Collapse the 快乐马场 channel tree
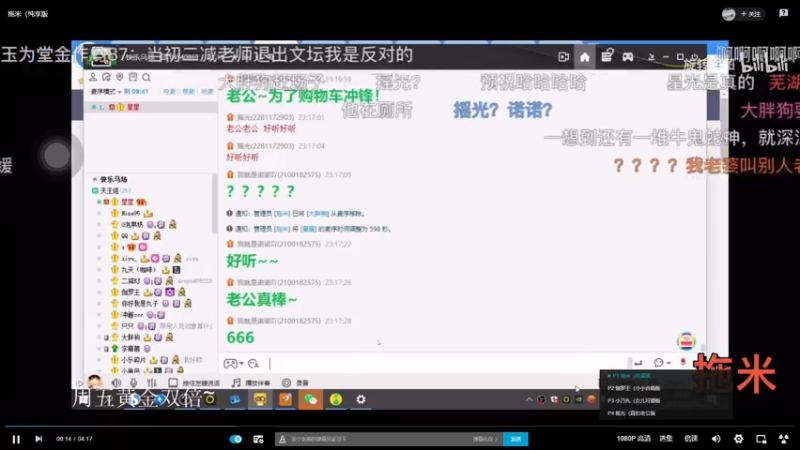This screenshot has width=800, height=450. (95, 180)
